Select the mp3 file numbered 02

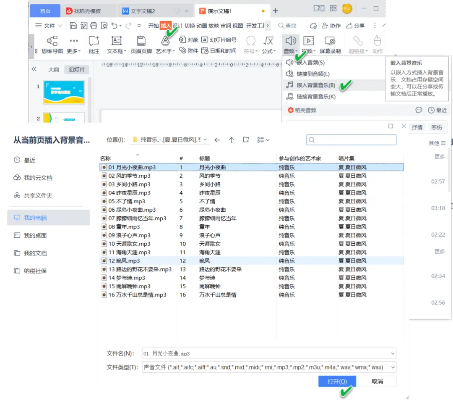click(252, 176)
